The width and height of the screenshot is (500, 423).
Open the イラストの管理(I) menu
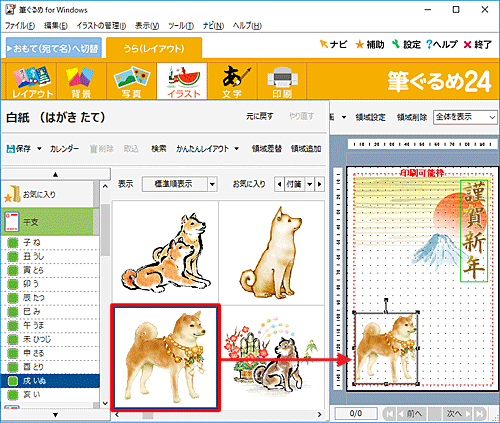(101, 26)
